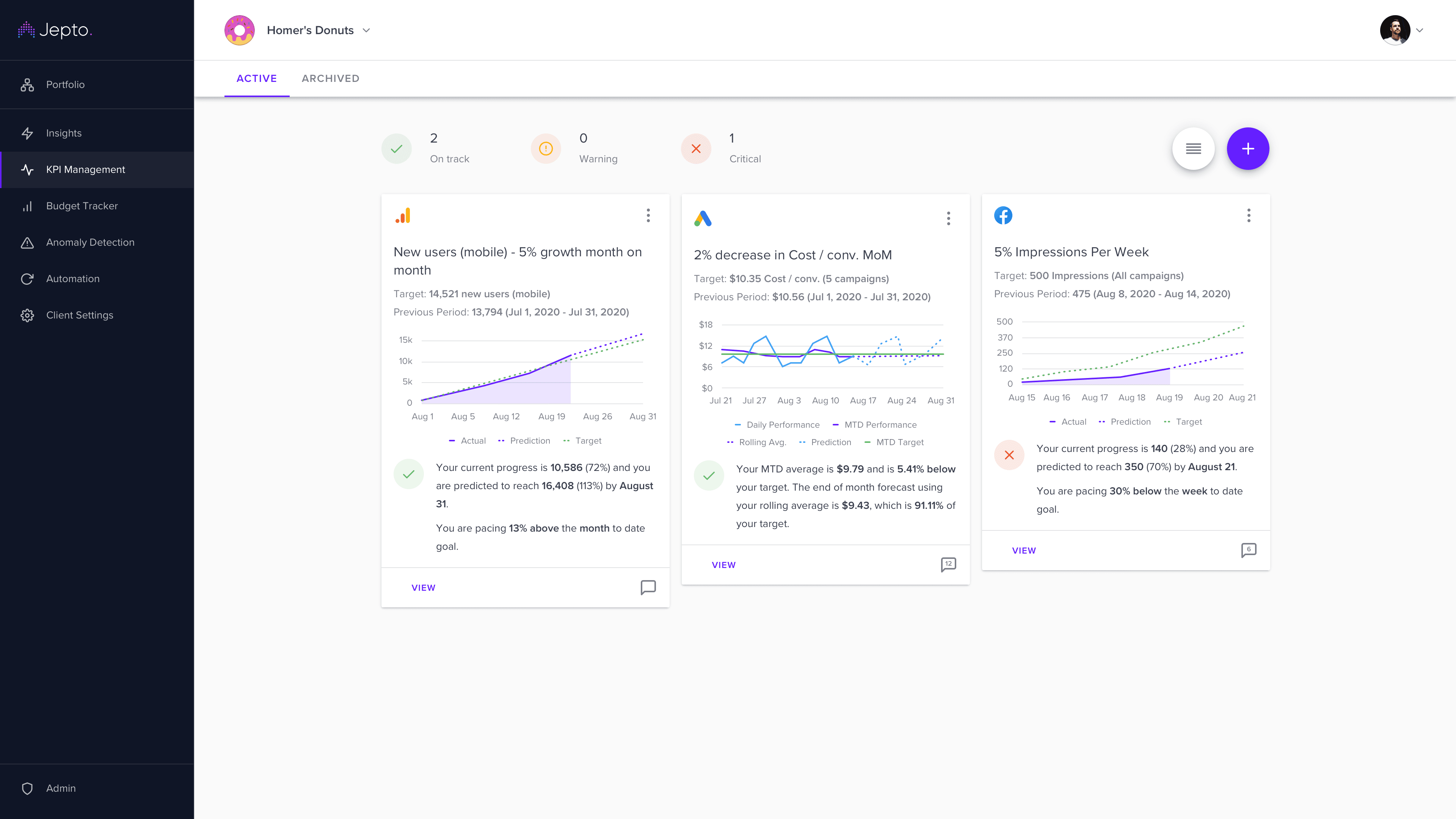Toggle Actual legend in Impressions chart
The height and width of the screenshot is (819, 1456).
tap(1068, 422)
